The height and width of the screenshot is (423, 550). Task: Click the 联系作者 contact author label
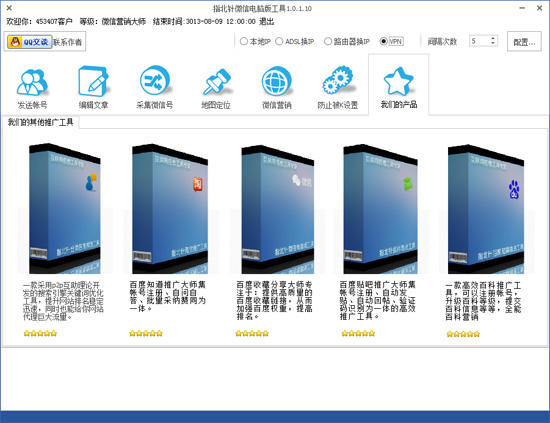68,42
